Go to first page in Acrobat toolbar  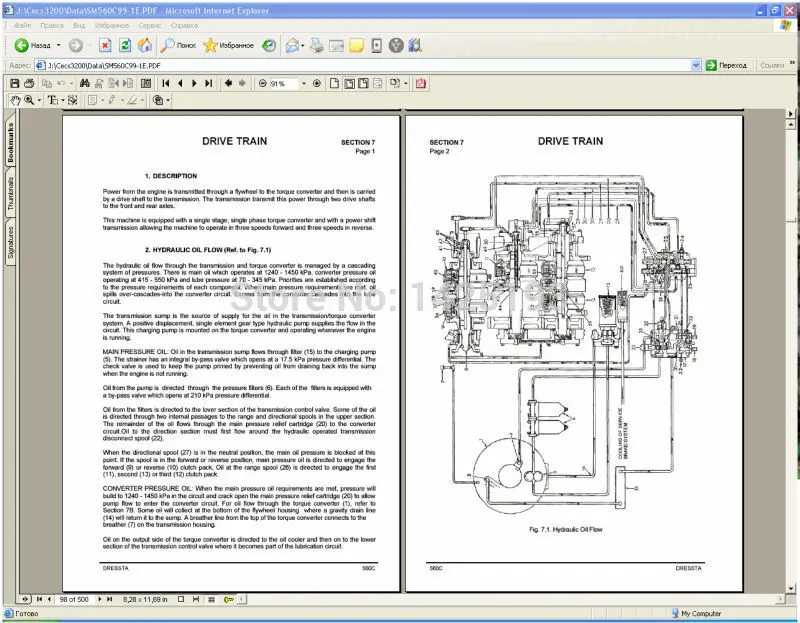tap(166, 83)
